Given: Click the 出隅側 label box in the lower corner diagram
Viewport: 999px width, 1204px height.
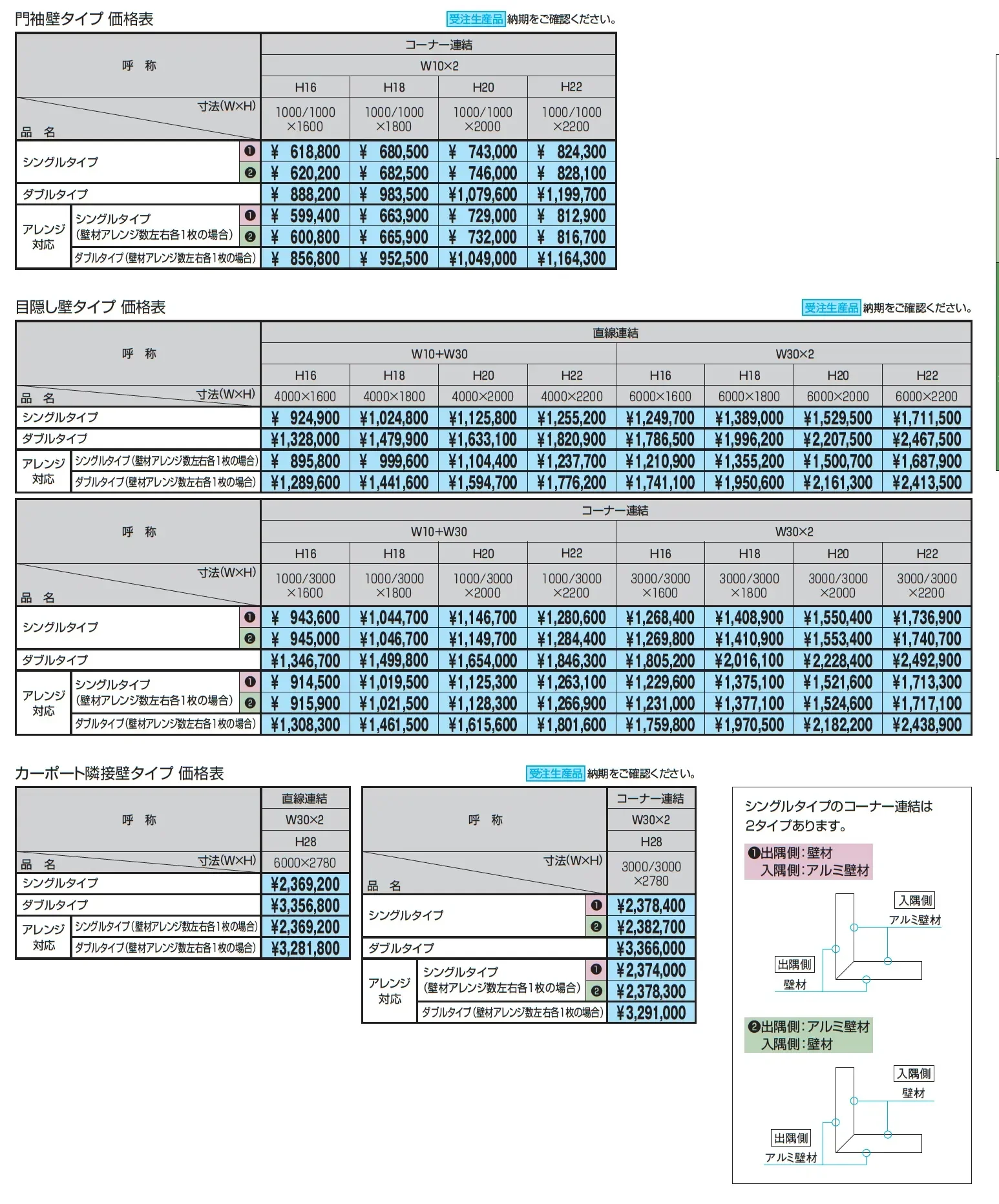Looking at the screenshot, I should click(791, 1138).
